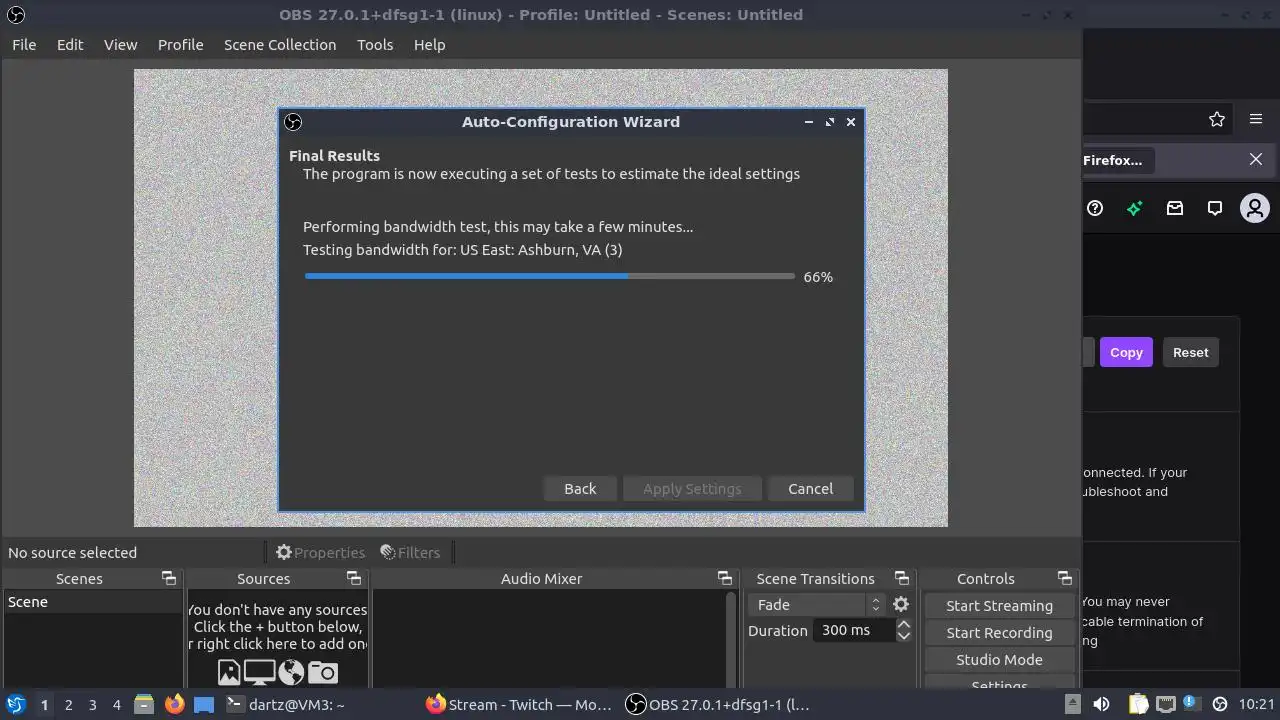Viewport: 1280px width, 720px height.
Task: Decrease transition duration with down arrow
Action: pos(904,636)
